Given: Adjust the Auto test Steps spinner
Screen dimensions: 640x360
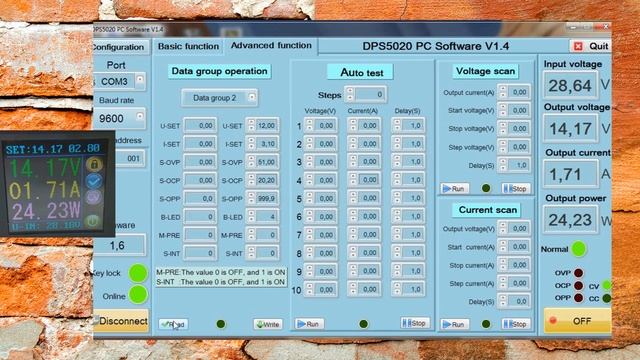Looking at the screenshot, I should pyautogui.click(x=350, y=94).
